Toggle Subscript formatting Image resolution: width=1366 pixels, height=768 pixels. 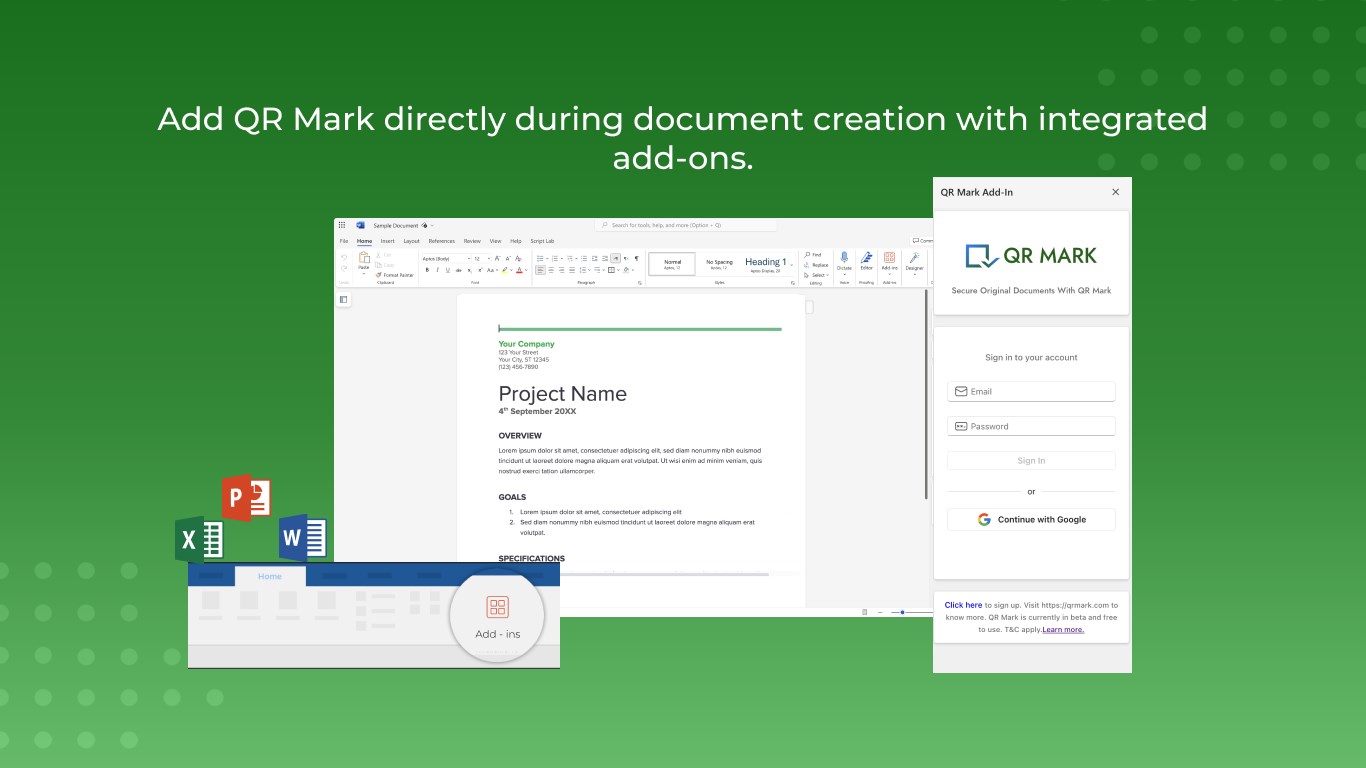tap(470, 270)
